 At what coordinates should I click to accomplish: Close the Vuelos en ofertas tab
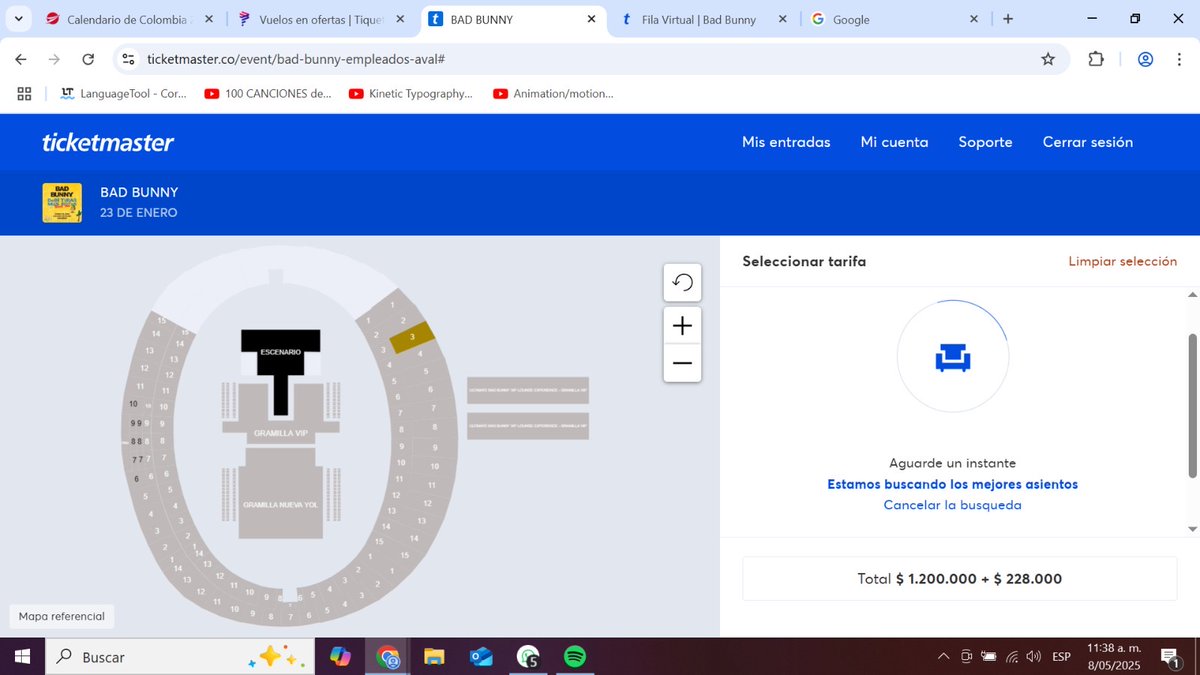[399, 19]
